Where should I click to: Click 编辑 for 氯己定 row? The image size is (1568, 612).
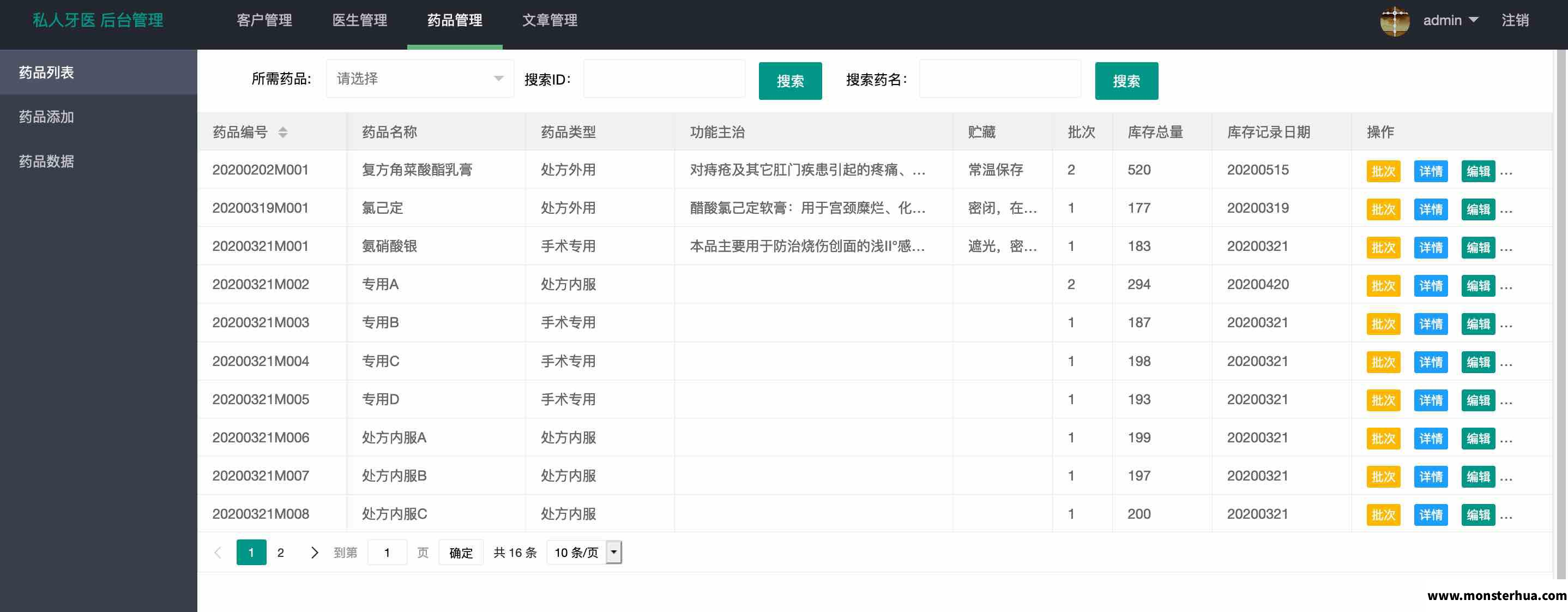tap(1479, 209)
